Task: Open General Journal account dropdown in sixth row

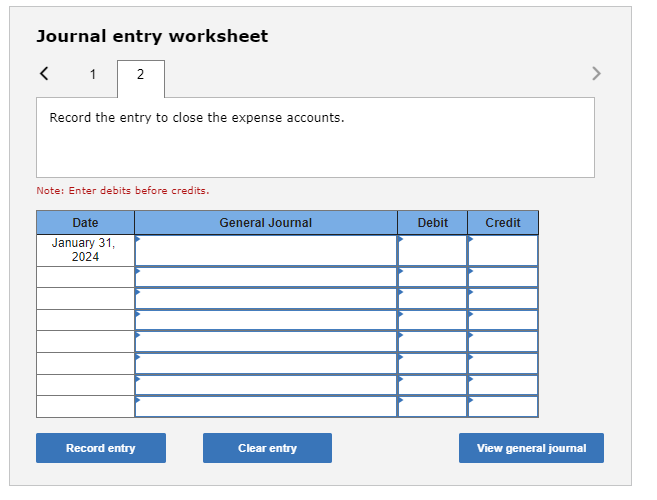Action: 266,363
